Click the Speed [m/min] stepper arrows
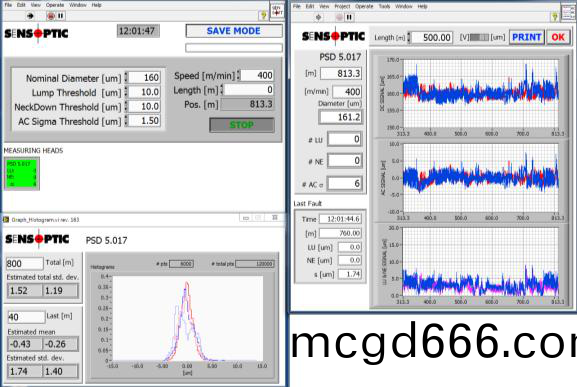 tap(238, 75)
